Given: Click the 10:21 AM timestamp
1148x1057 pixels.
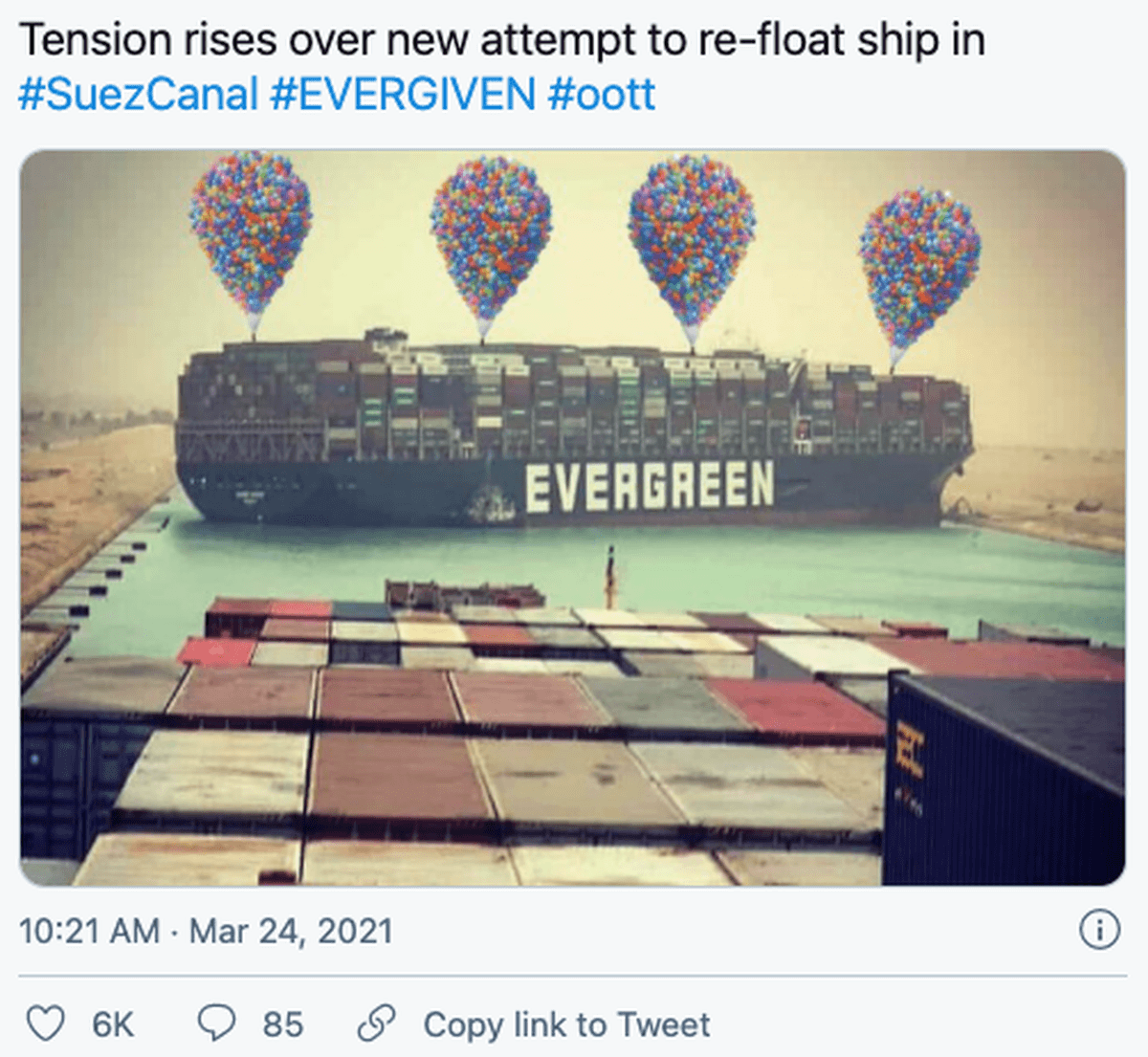Looking at the screenshot, I should [x=89, y=931].
